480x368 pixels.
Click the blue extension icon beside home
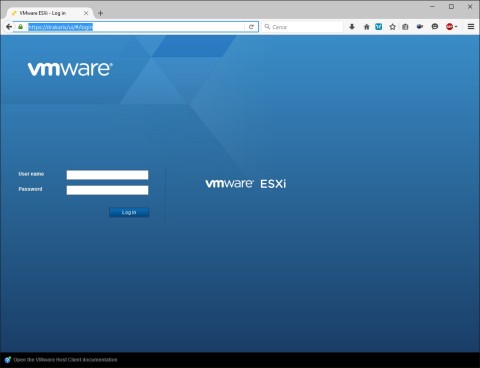pyautogui.click(x=379, y=27)
